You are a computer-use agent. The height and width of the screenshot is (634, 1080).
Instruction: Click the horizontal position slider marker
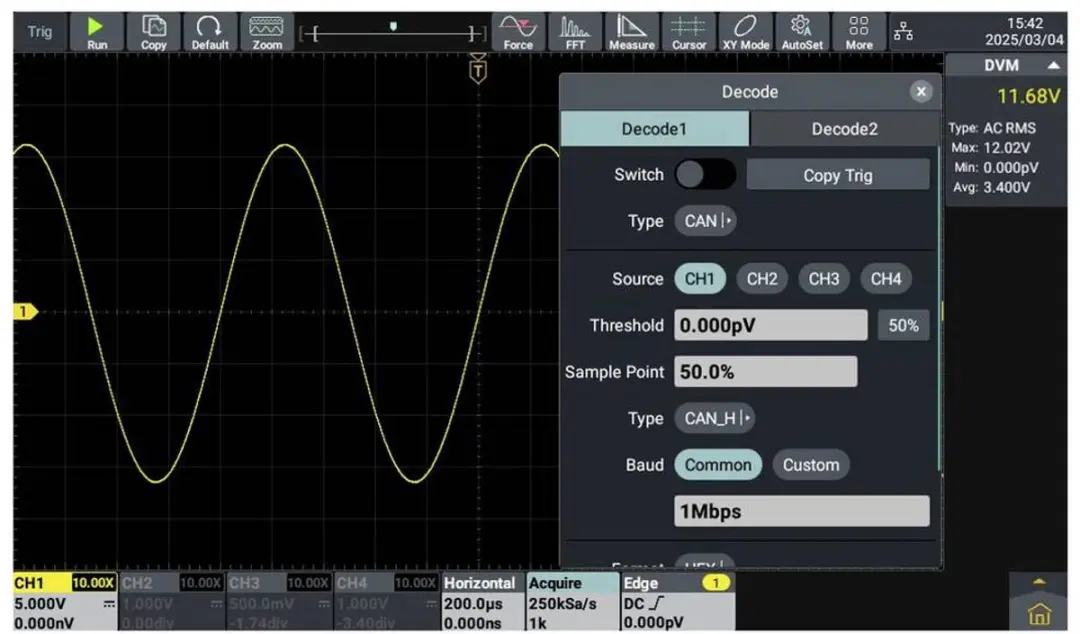pos(393,26)
